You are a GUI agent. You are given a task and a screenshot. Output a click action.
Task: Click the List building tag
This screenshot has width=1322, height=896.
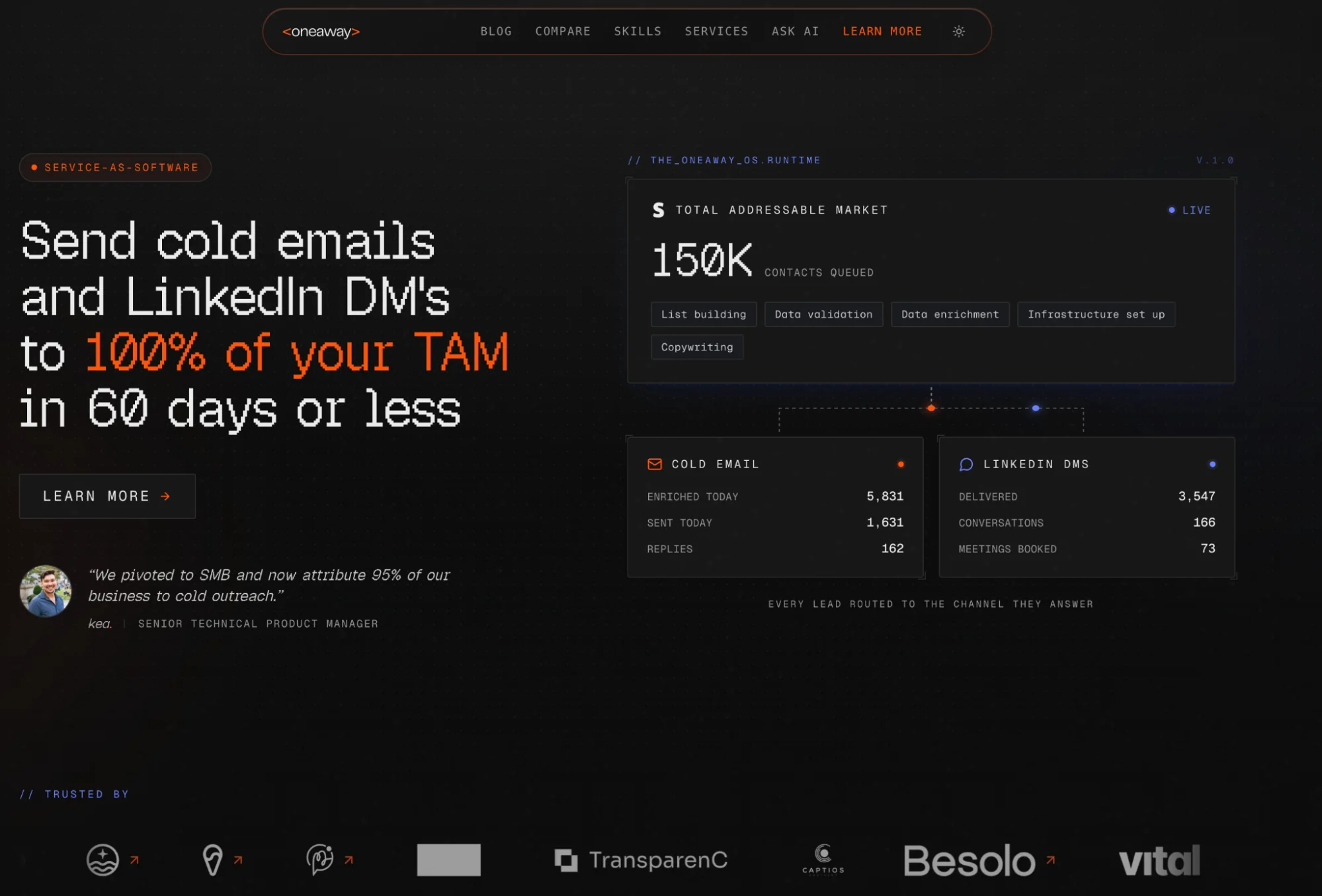pos(704,314)
